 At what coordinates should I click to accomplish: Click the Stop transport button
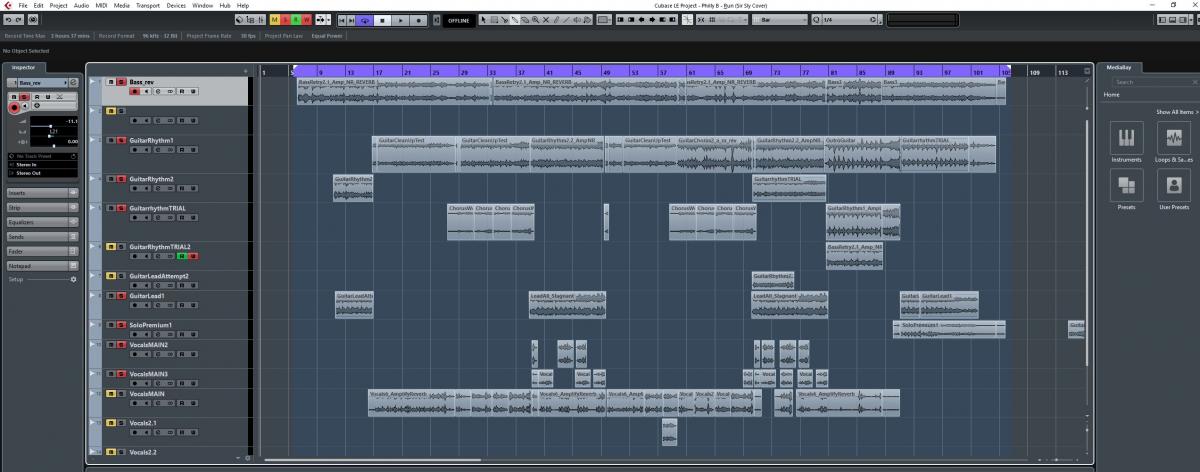[x=383, y=20]
